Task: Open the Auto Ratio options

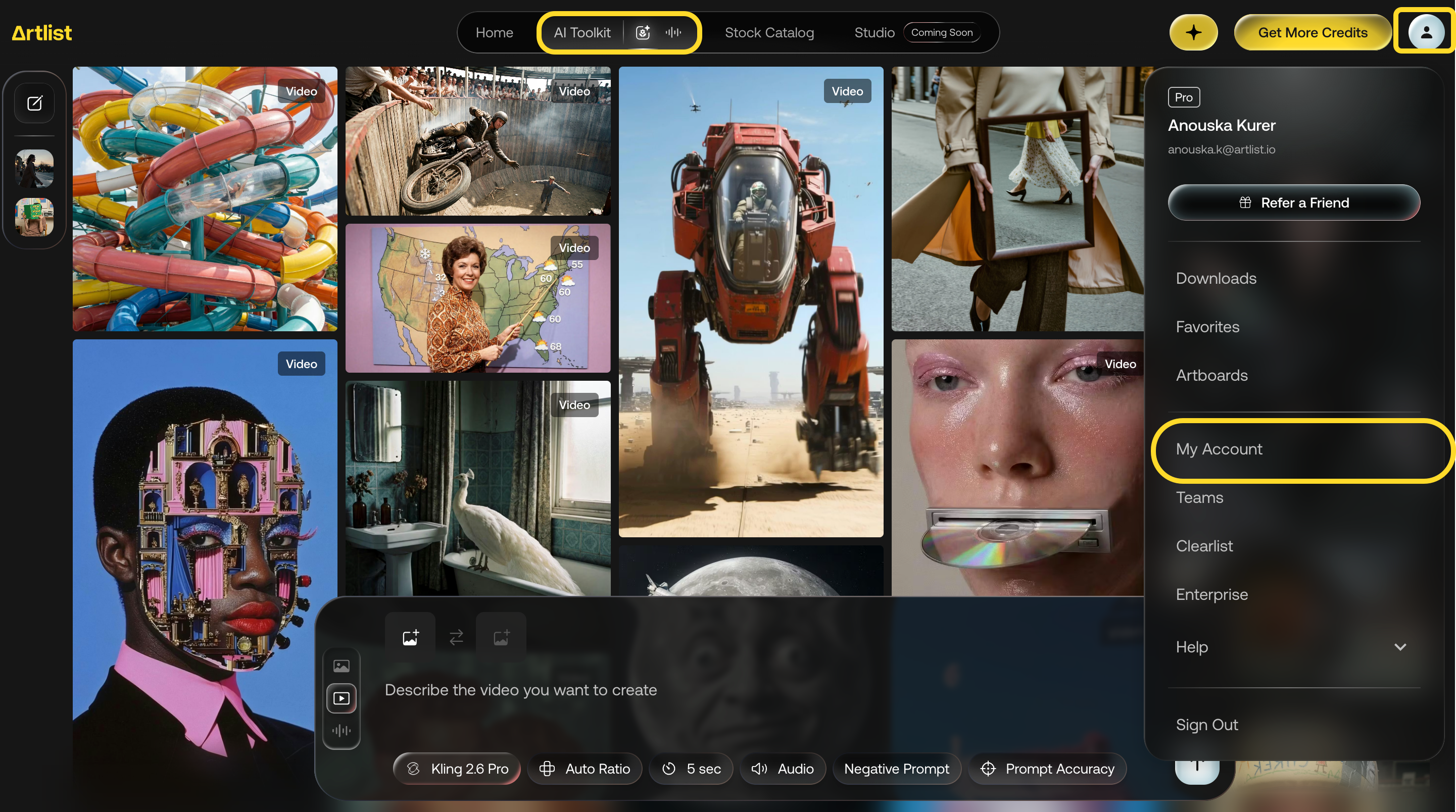Action: coord(585,768)
